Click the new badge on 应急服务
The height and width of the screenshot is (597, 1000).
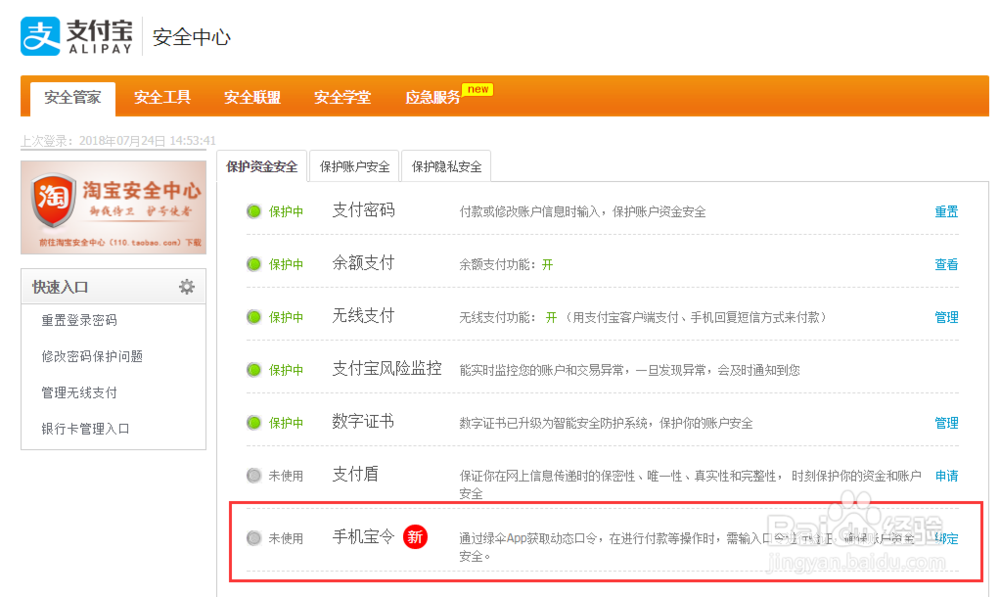click(478, 90)
